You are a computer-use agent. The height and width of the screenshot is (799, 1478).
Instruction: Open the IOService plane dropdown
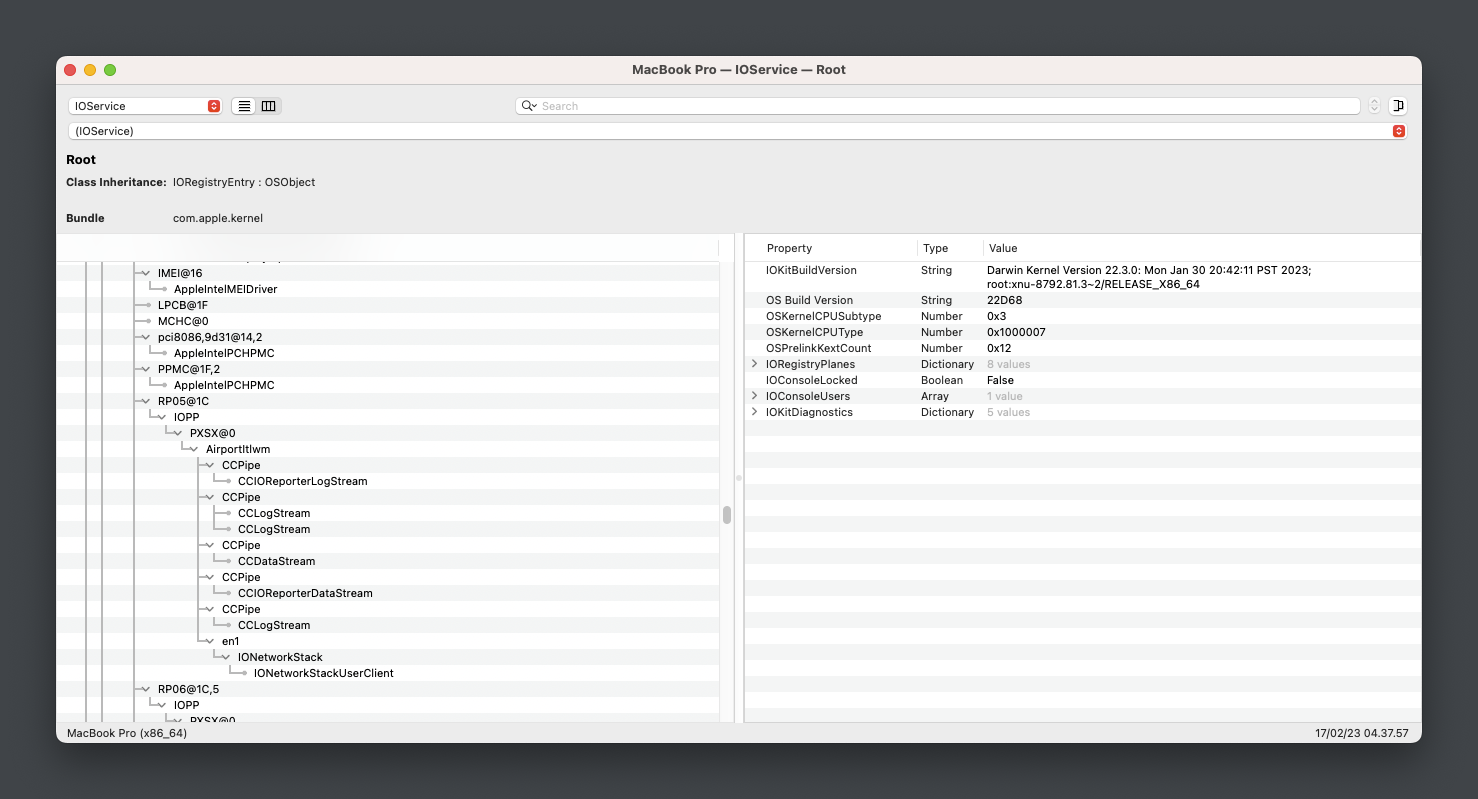(x=145, y=106)
